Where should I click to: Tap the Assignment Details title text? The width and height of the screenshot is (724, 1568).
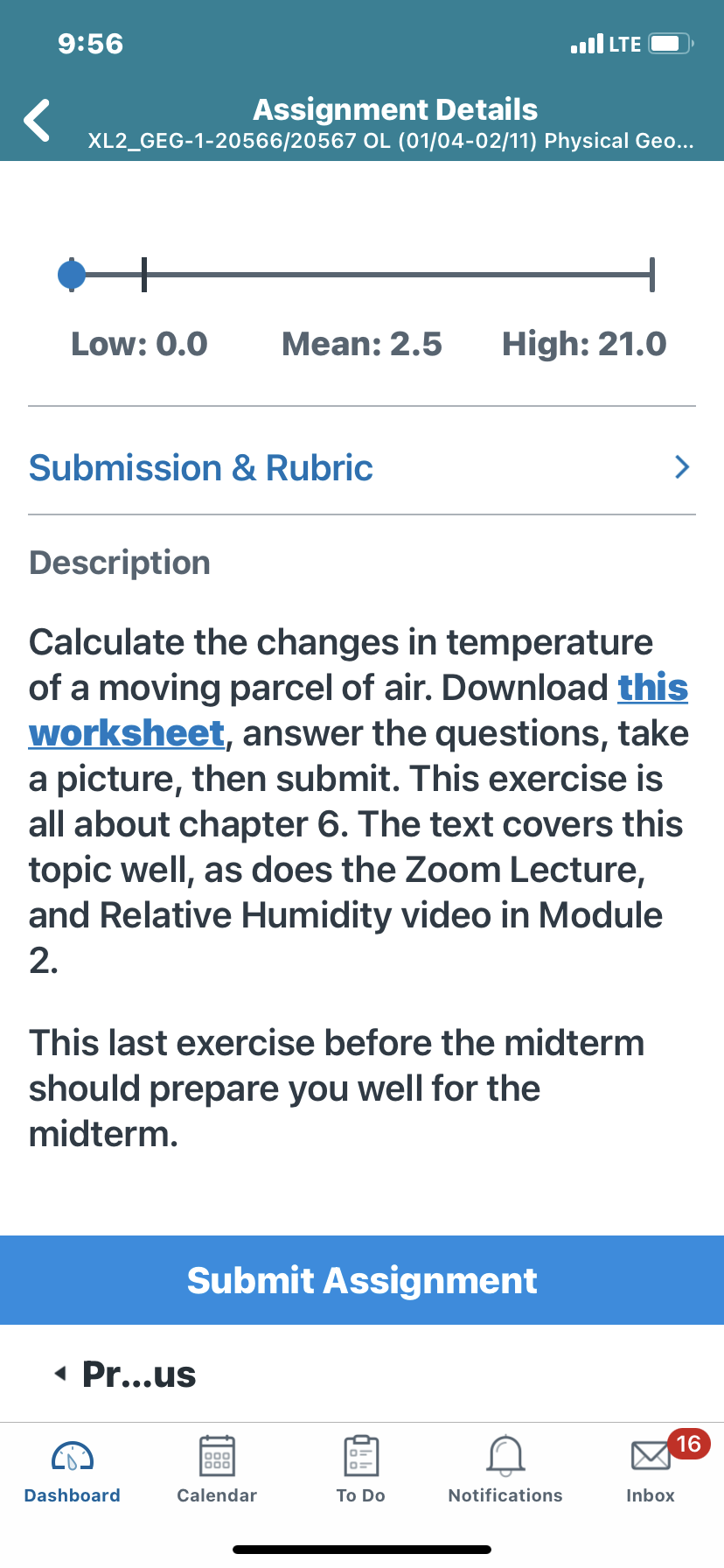click(395, 109)
